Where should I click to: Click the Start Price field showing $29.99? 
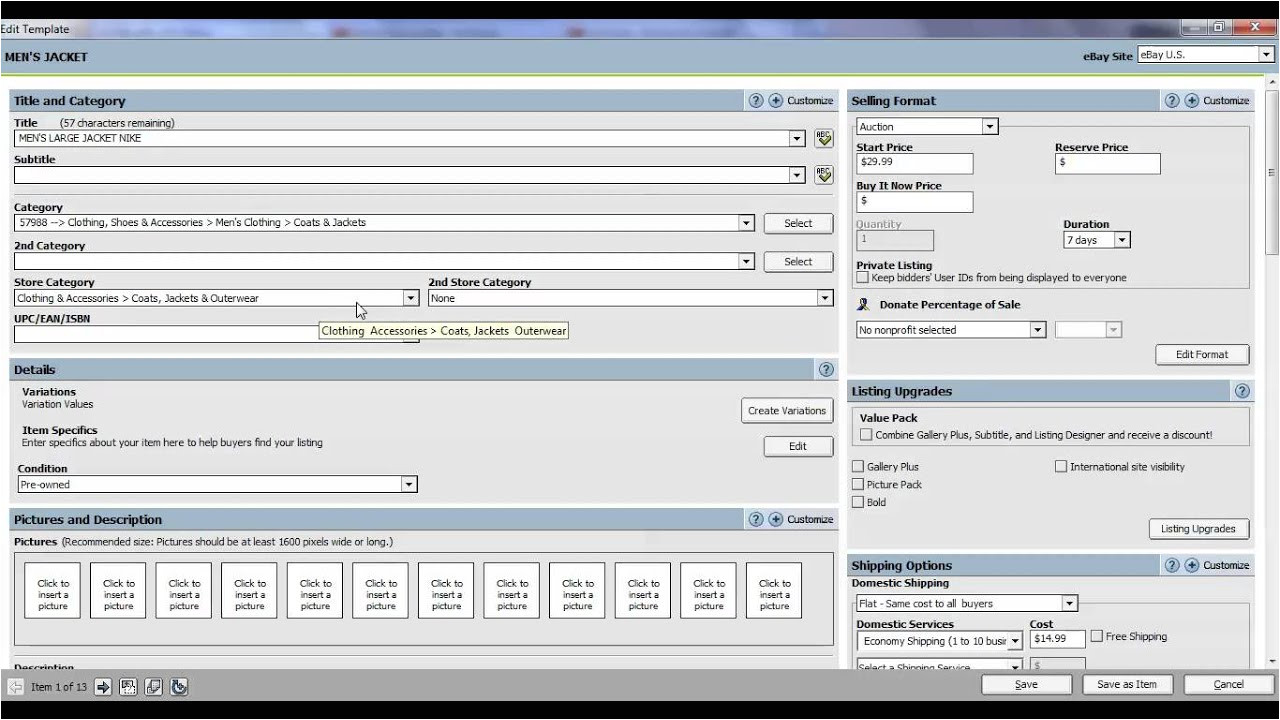914,163
